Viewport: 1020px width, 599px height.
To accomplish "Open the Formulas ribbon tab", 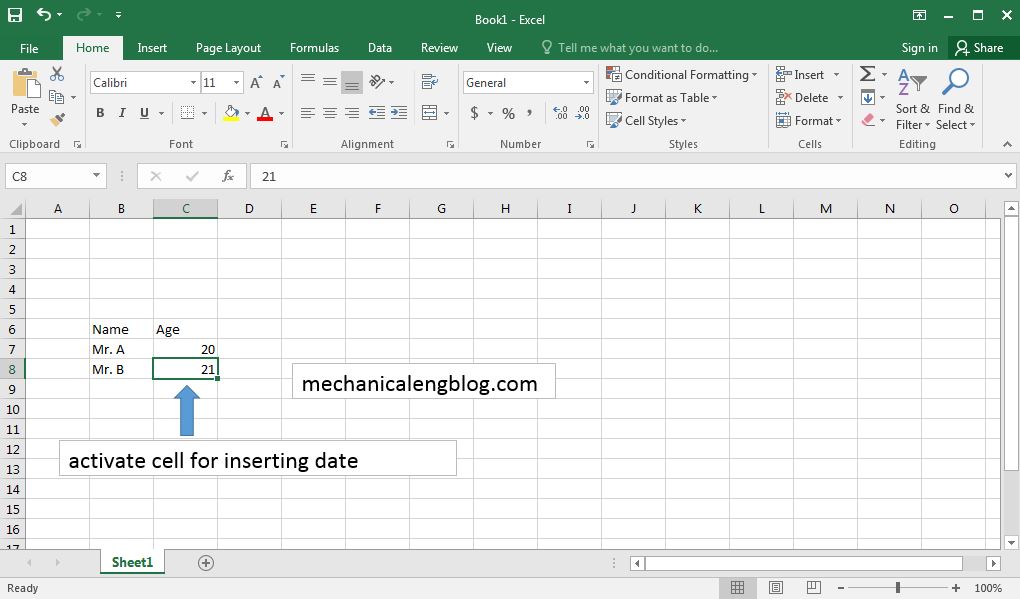I will click(x=314, y=47).
